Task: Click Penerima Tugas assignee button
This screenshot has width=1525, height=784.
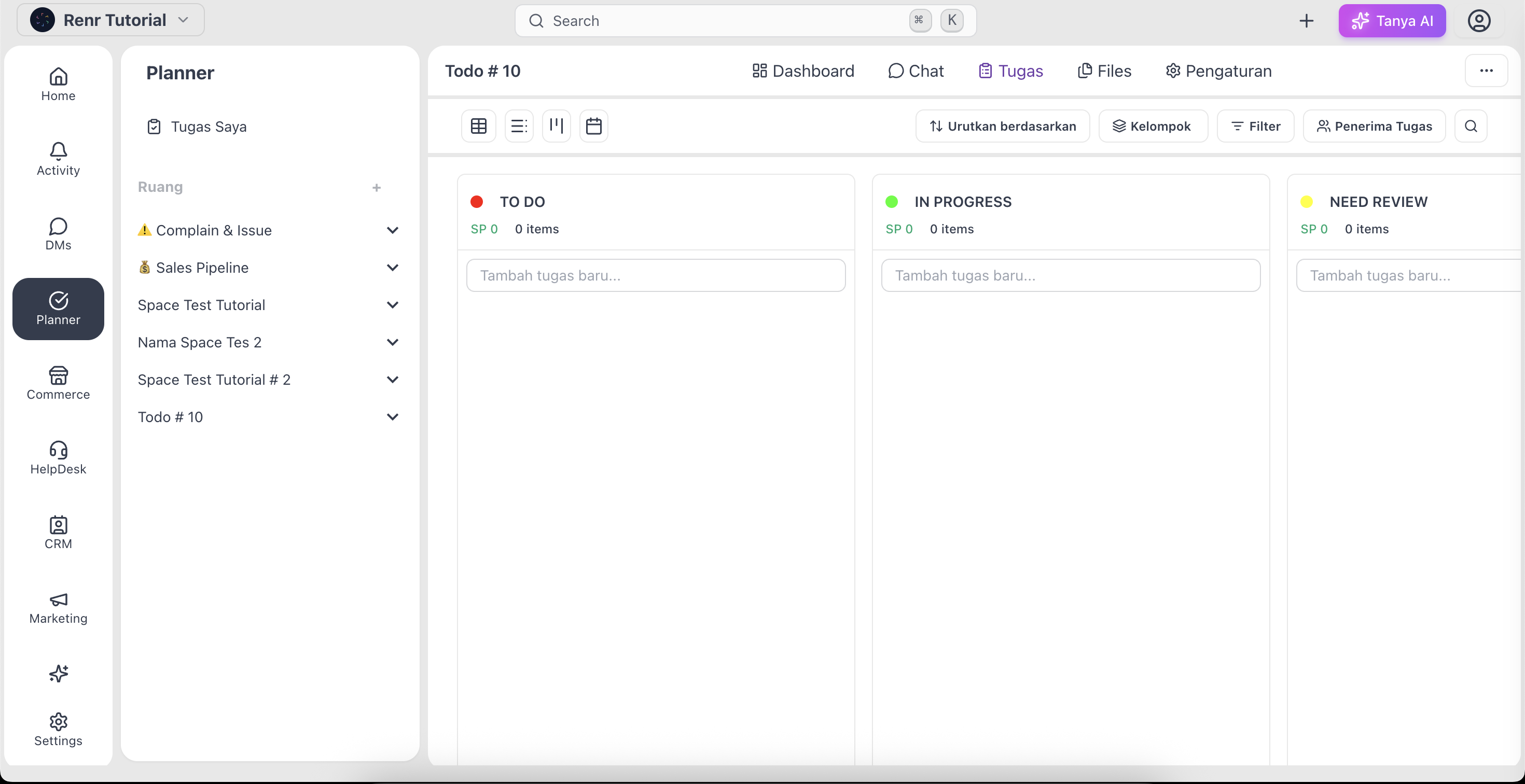Action: coord(1374,126)
